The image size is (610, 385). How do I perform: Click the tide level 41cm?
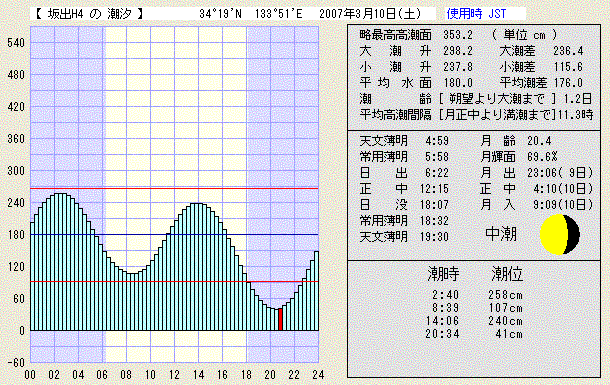pyautogui.click(x=509, y=334)
